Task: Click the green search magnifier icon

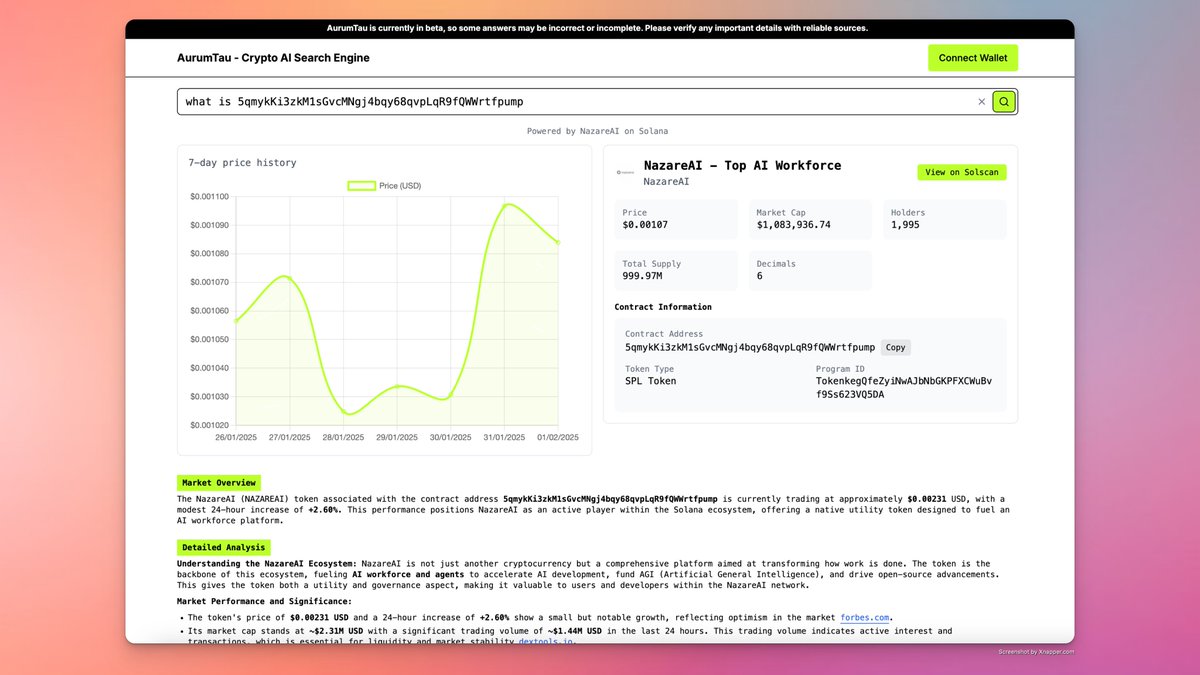Action: (x=1004, y=102)
